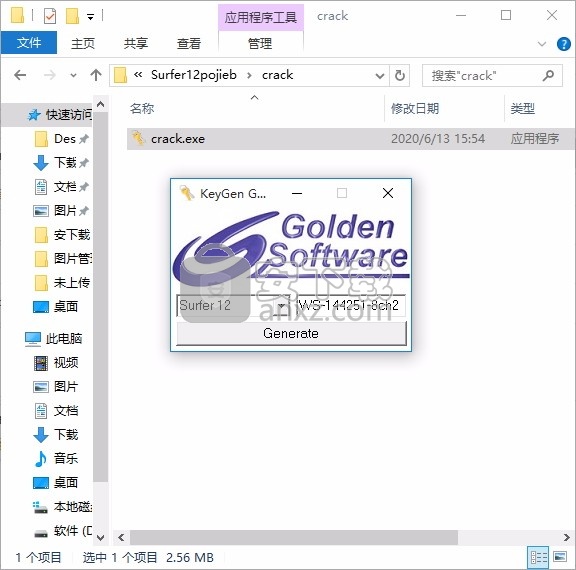Open the 文件 menu

[29, 43]
